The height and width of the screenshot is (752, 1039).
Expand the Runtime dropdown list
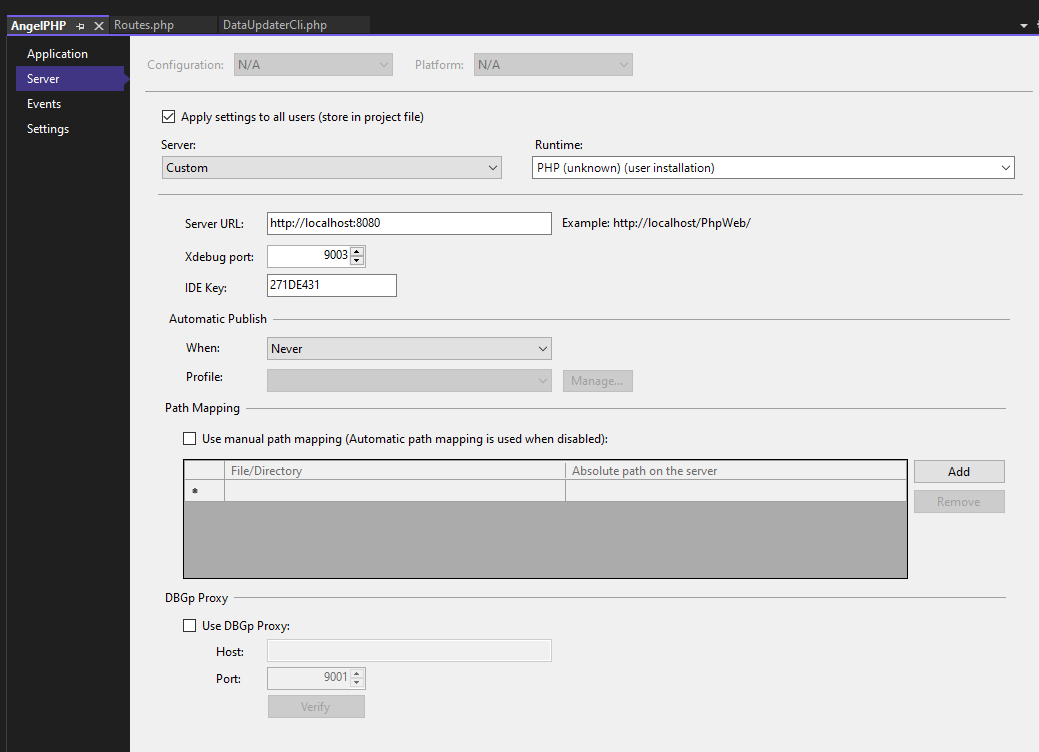tap(773, 168)
